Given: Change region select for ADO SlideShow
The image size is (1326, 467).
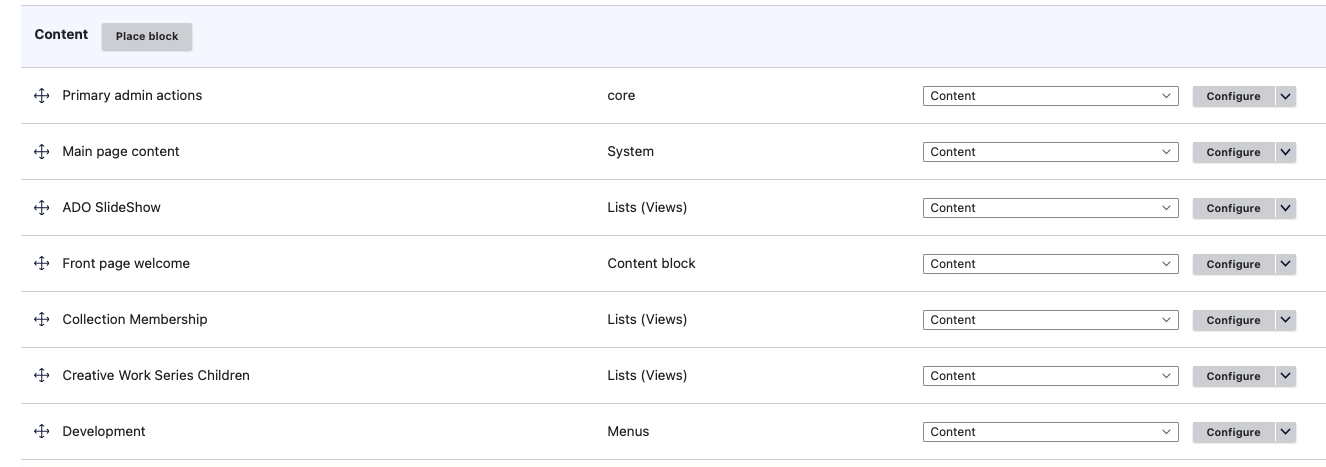Looking at the screenshot, I should (x=1050, y=208).
